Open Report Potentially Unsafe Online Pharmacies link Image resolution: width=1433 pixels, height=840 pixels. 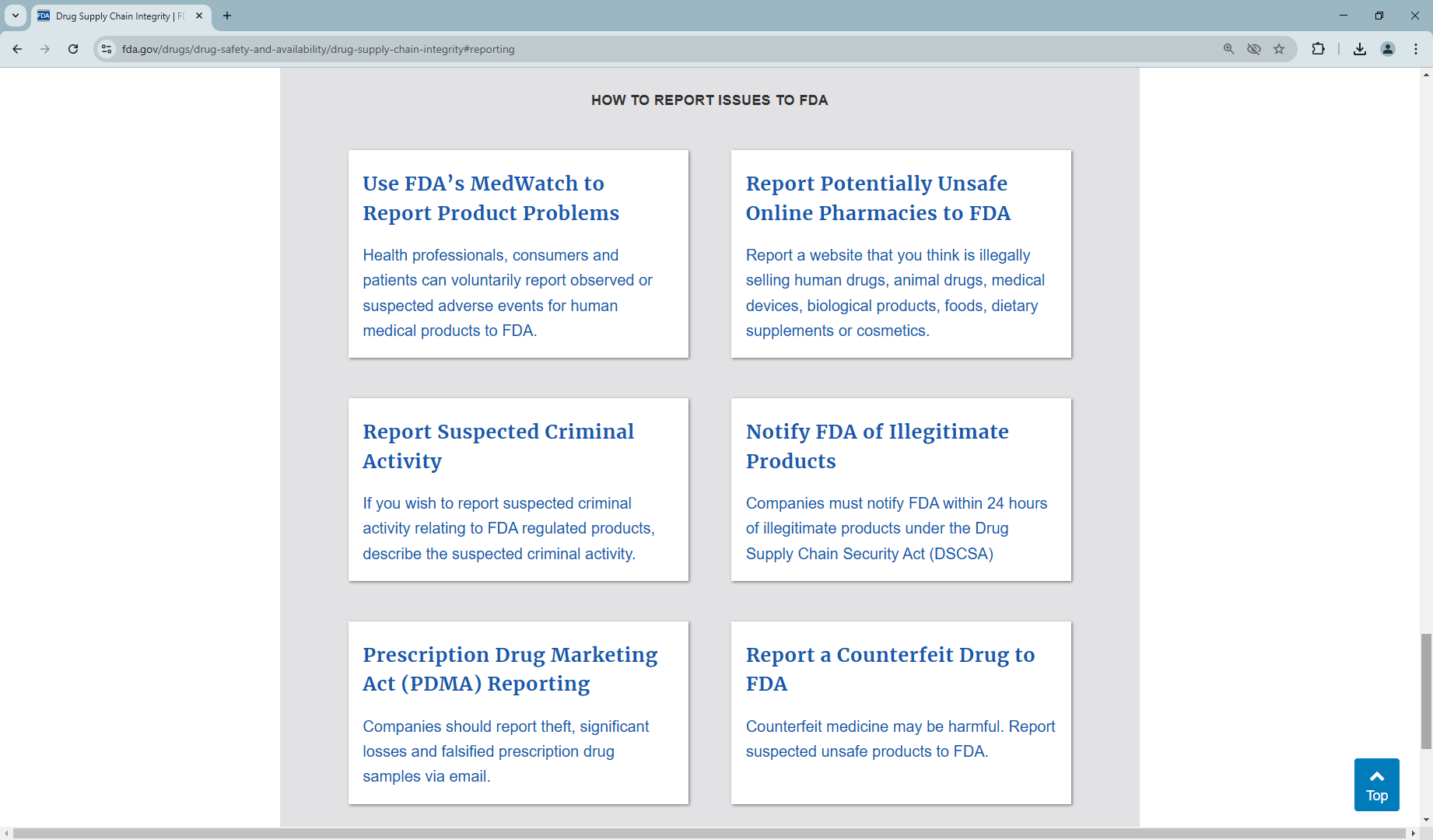pyautogui.click(x=878, y=198)
